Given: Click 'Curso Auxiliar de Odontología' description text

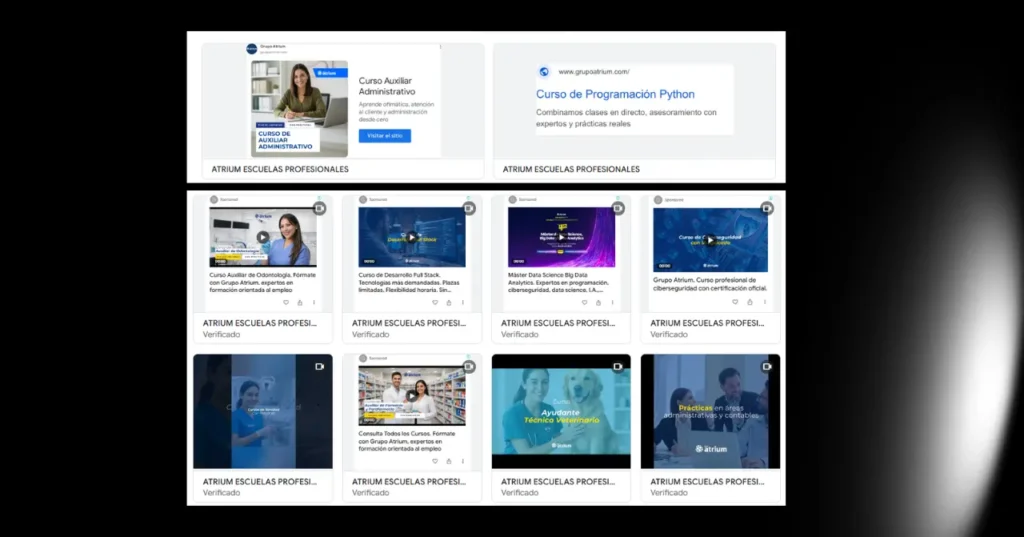Looking at the screenshot, I should (x=263, y=282).
